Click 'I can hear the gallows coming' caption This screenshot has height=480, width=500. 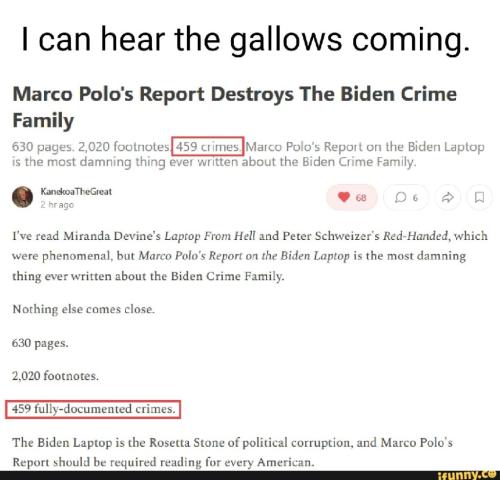click(246, 39)
